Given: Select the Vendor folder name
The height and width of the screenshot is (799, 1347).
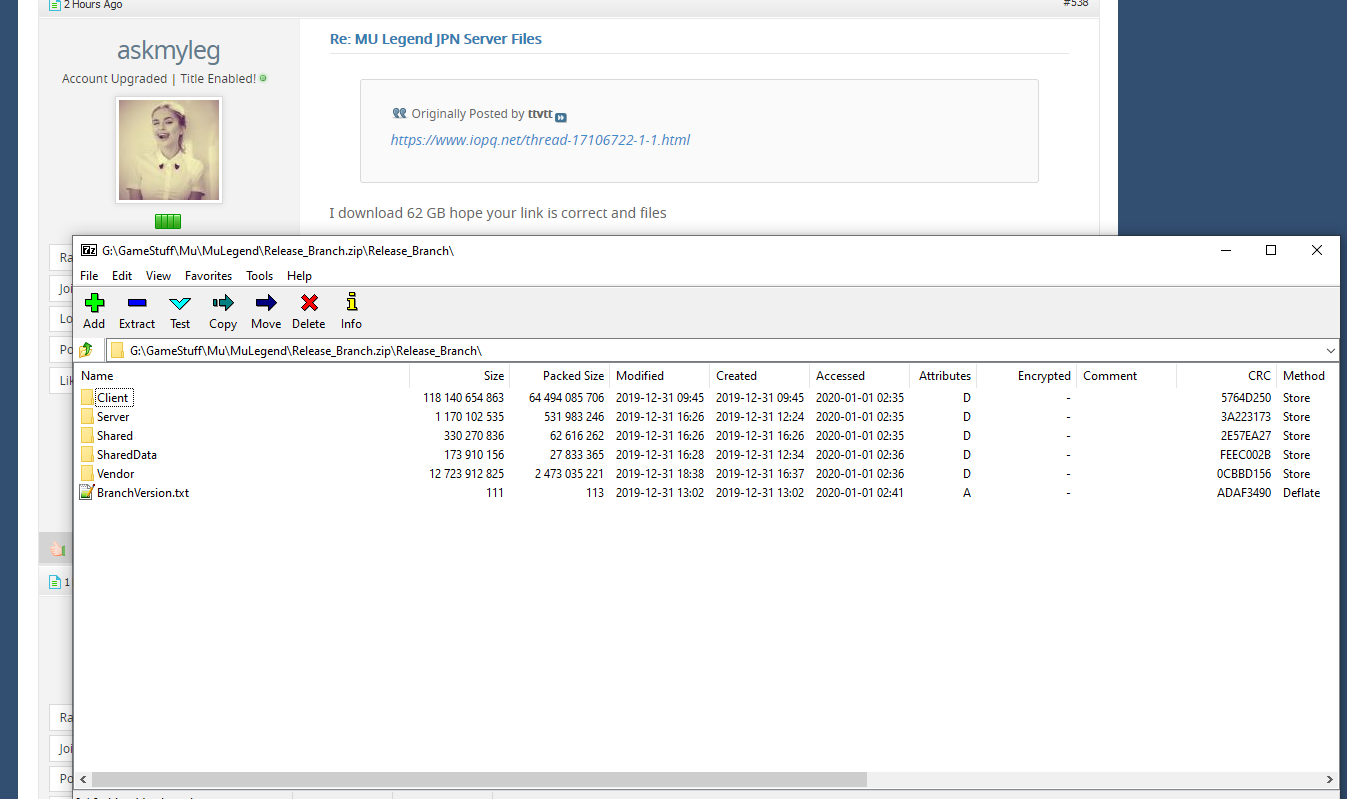Looking at the screenshot, I should point(116,474).
